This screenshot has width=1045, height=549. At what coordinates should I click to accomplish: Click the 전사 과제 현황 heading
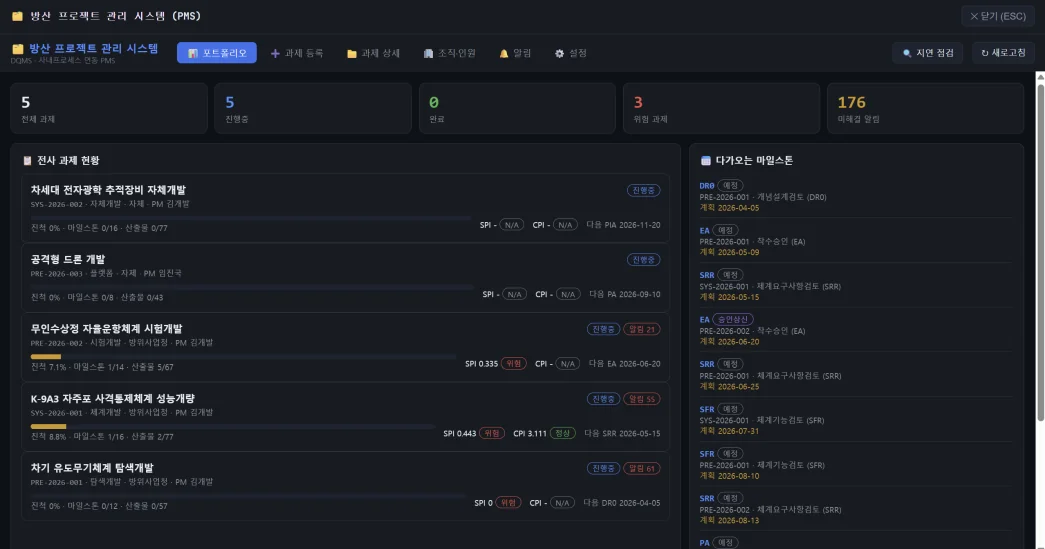coord(68,161)
